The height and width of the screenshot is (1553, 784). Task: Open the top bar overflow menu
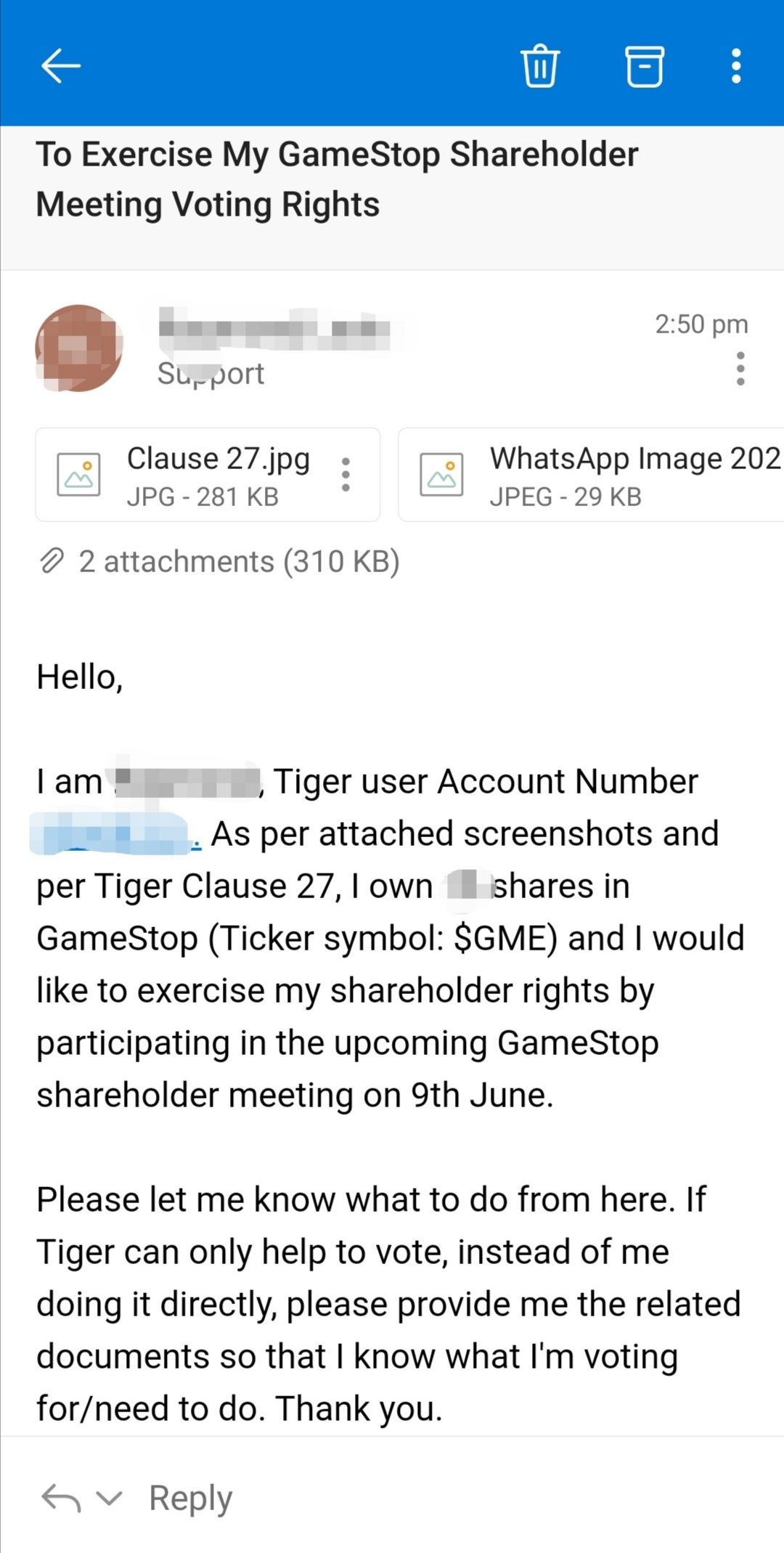coord(736,66)
